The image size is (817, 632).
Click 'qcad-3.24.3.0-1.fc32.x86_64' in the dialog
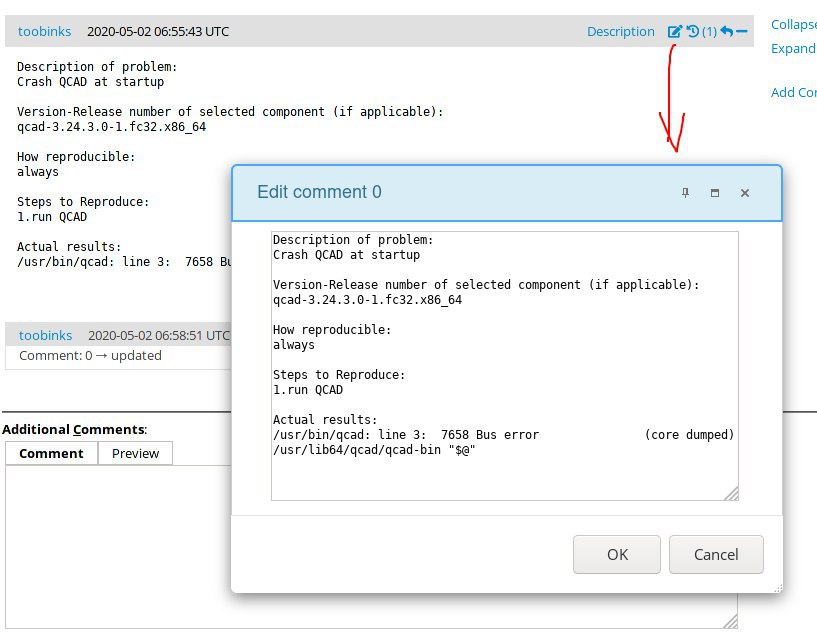pos(367,300)
